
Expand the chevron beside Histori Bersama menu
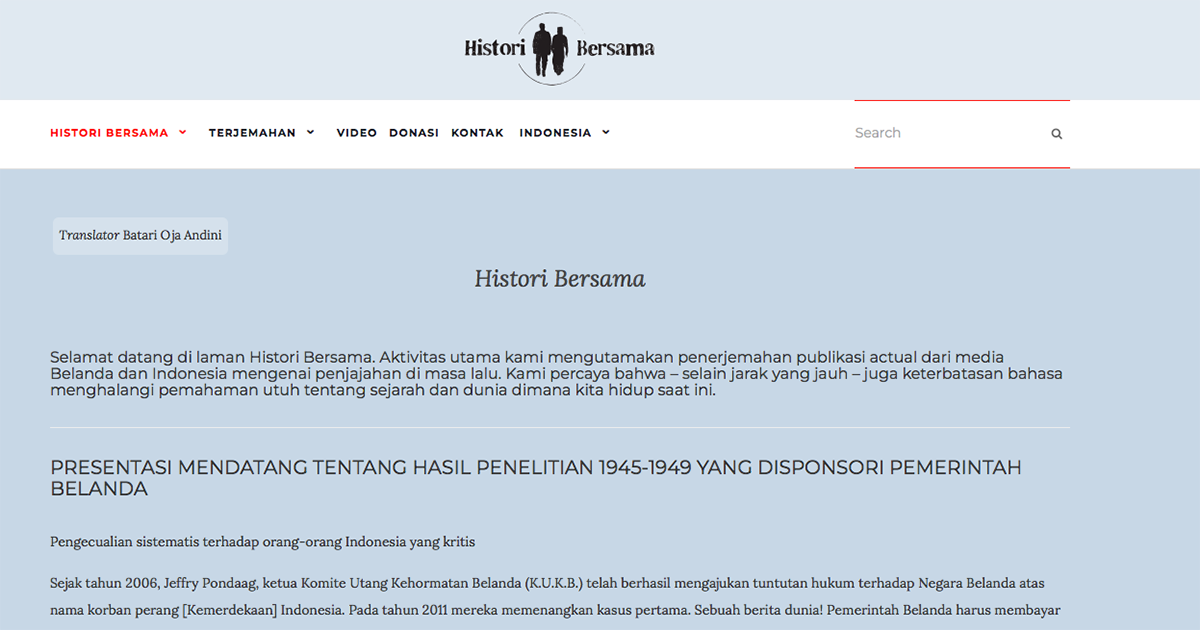click(183, 132)
